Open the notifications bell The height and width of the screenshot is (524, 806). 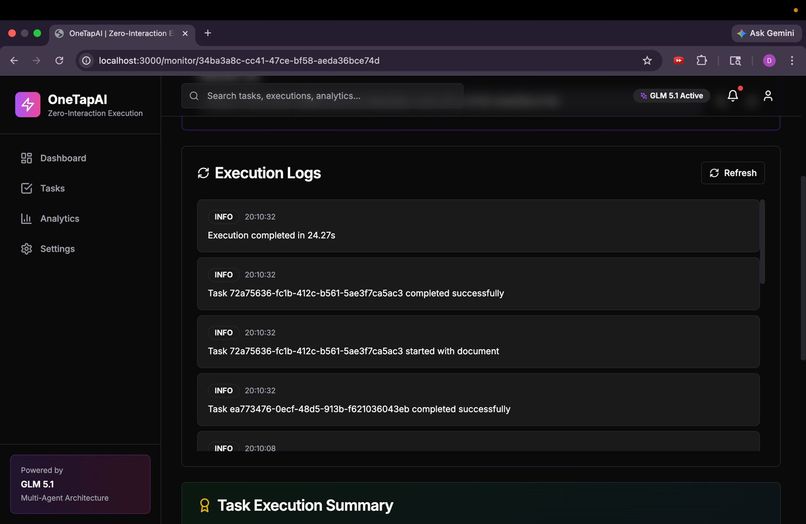732,96
